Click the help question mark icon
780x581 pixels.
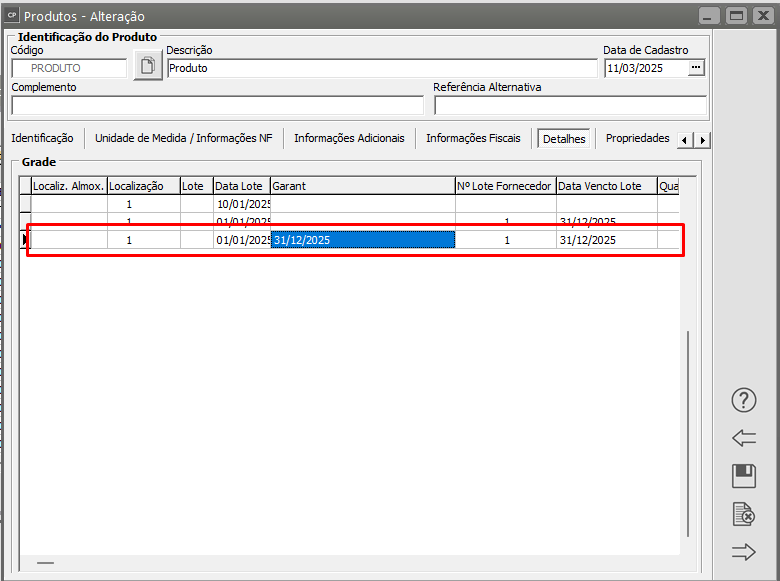pos(743,401)
